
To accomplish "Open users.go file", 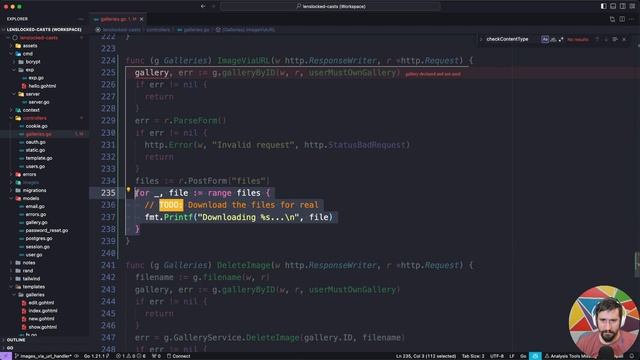I will coord(35,166).
